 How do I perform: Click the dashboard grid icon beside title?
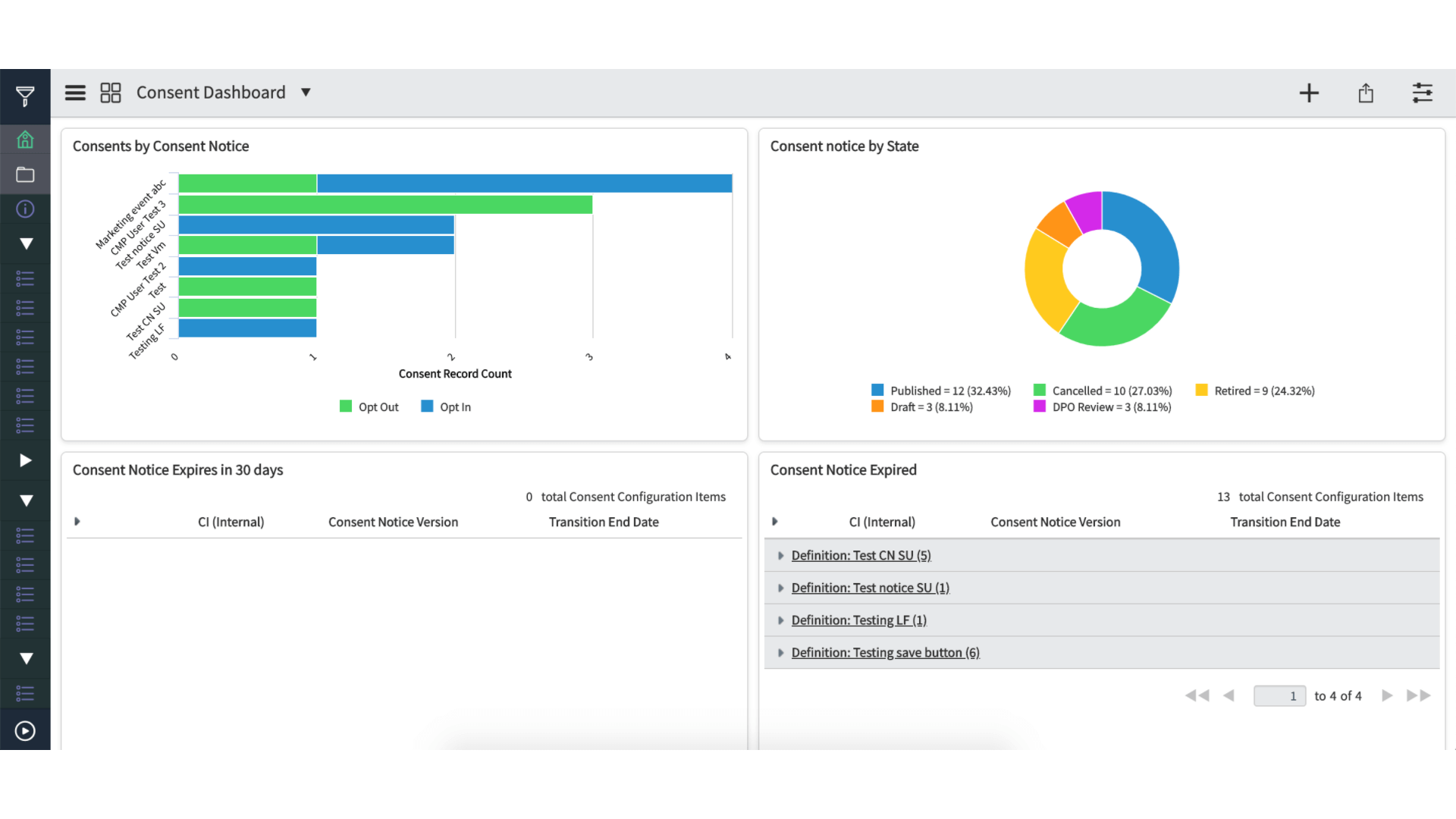pyautogui.click(x=111, y=93)
